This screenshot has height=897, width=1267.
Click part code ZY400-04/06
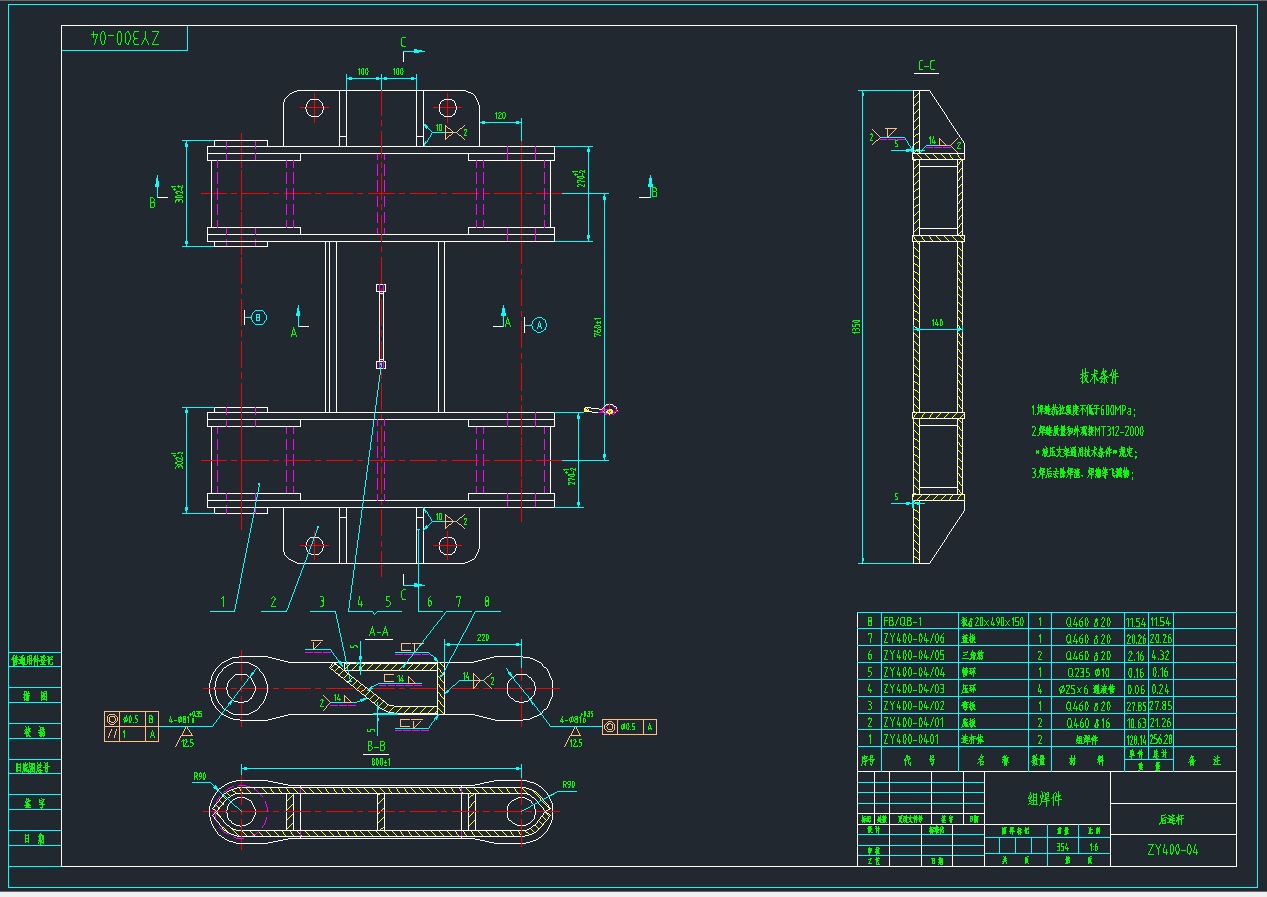[x=913, y=638]
